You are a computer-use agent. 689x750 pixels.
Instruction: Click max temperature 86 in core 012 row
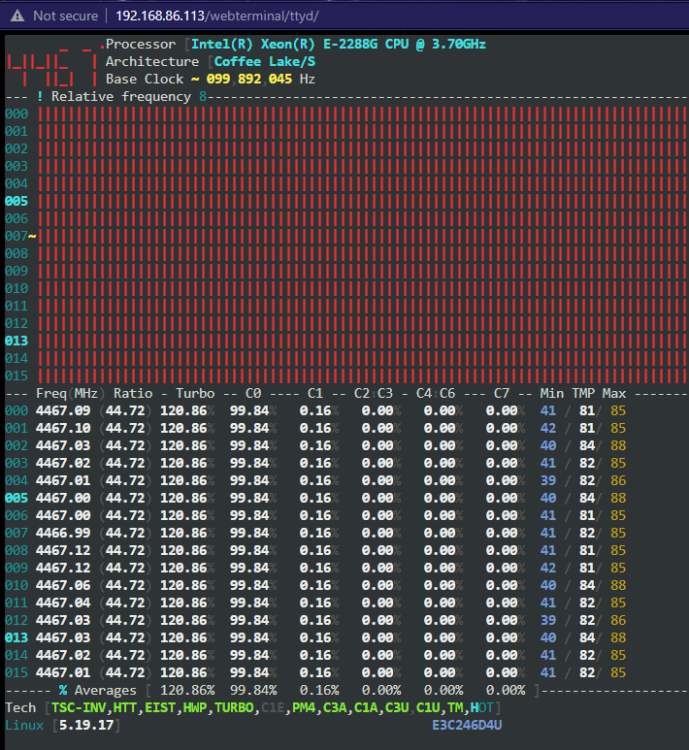(618, 620)
